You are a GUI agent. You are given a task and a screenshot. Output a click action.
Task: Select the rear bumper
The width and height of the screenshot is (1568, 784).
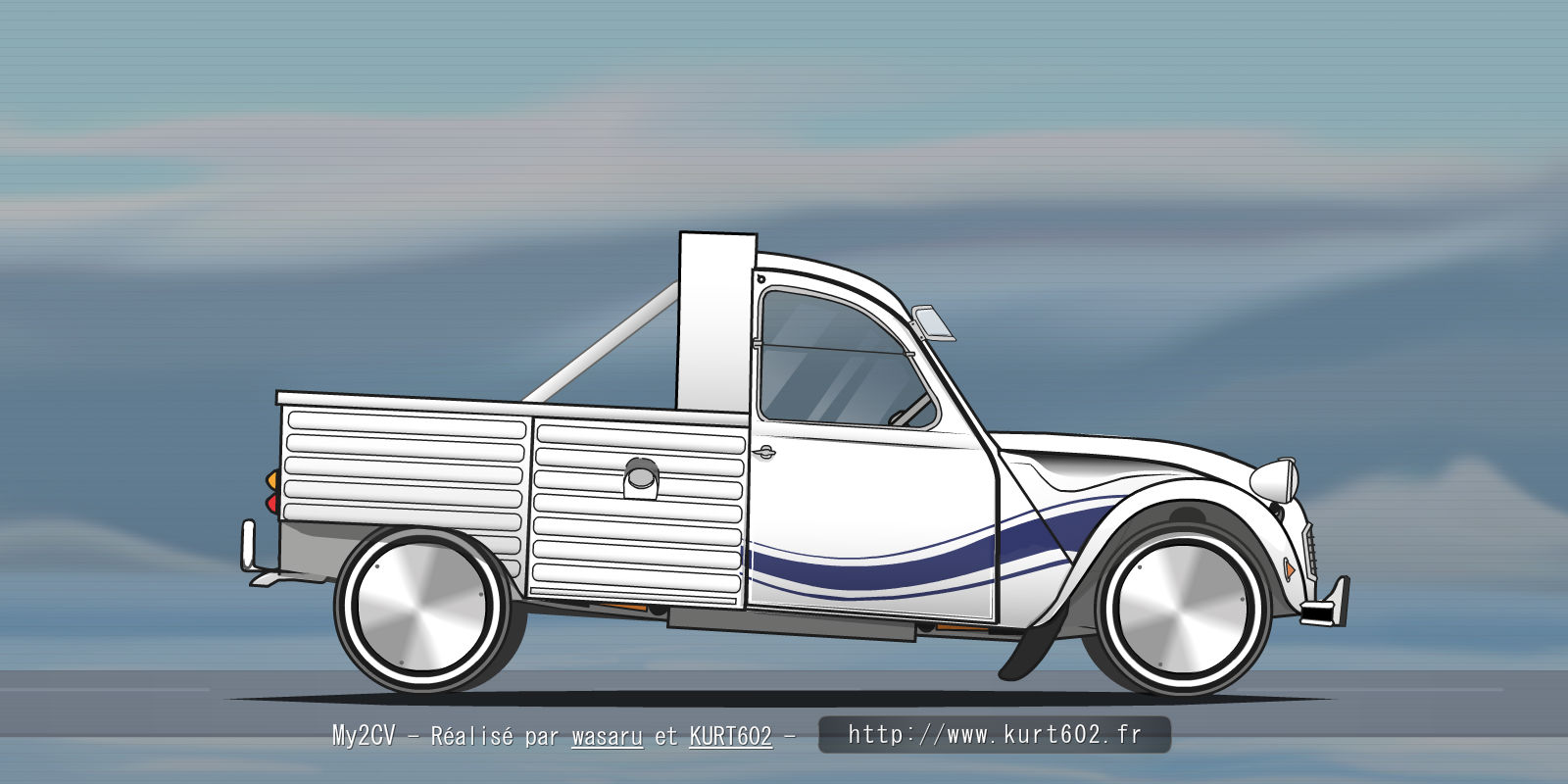[250, 549]
